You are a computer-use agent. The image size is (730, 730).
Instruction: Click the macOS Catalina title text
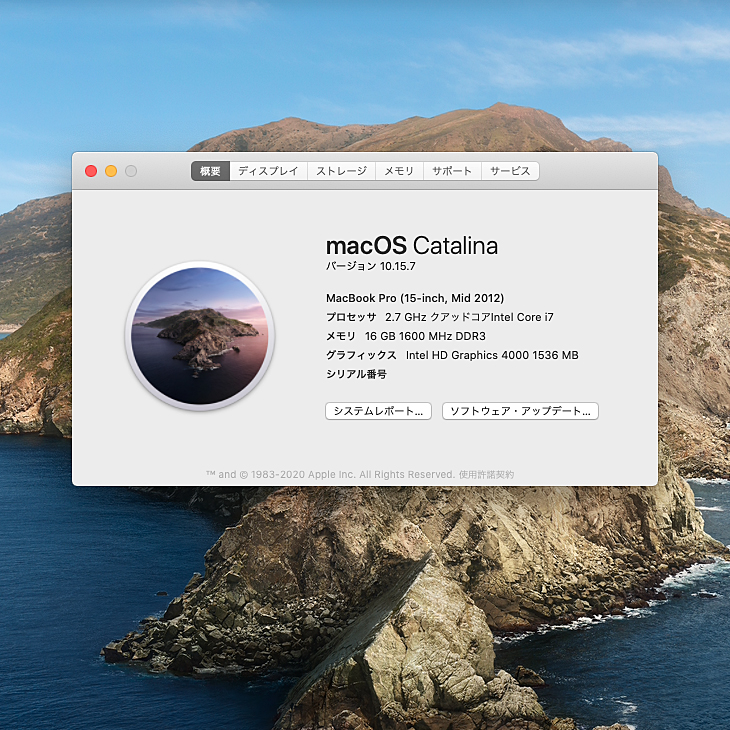(x=411, y=246)
